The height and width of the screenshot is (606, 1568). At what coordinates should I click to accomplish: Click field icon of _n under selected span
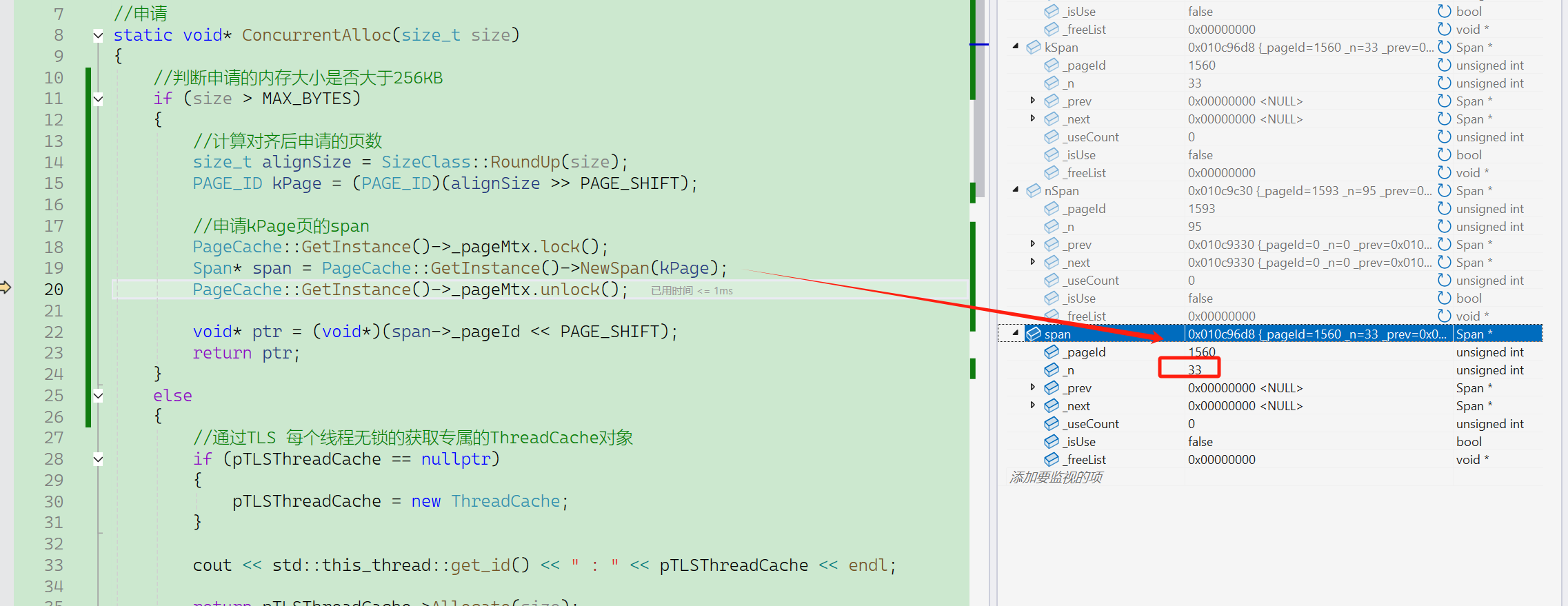1052,370
